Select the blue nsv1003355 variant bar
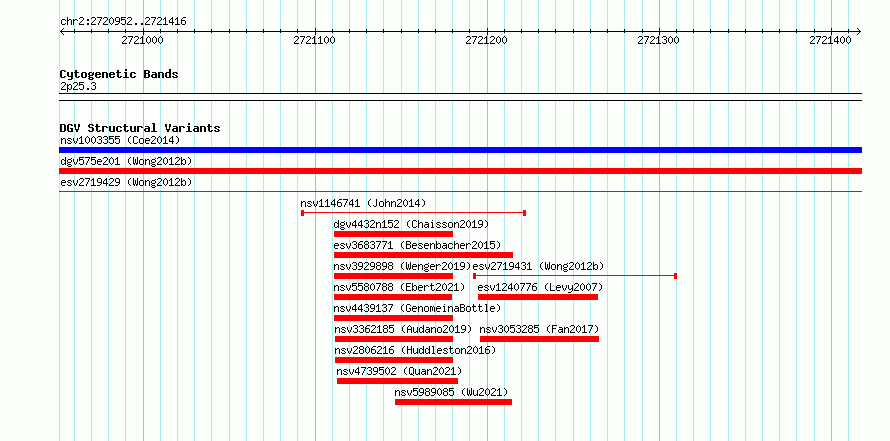Image resolution: width=890 pixels, height=441 pixels. [x=460, y=150]
